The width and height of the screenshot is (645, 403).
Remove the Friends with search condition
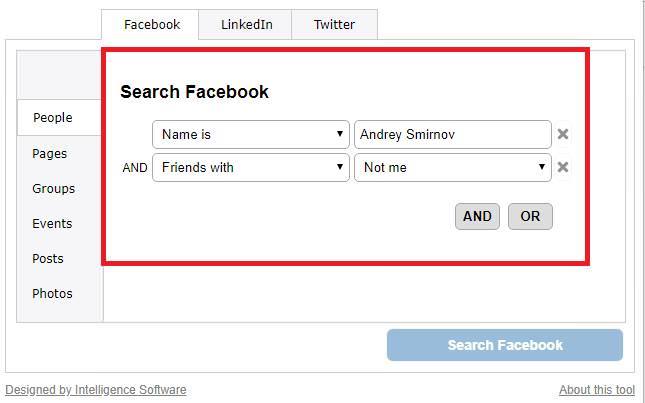[x=562, y=167]
